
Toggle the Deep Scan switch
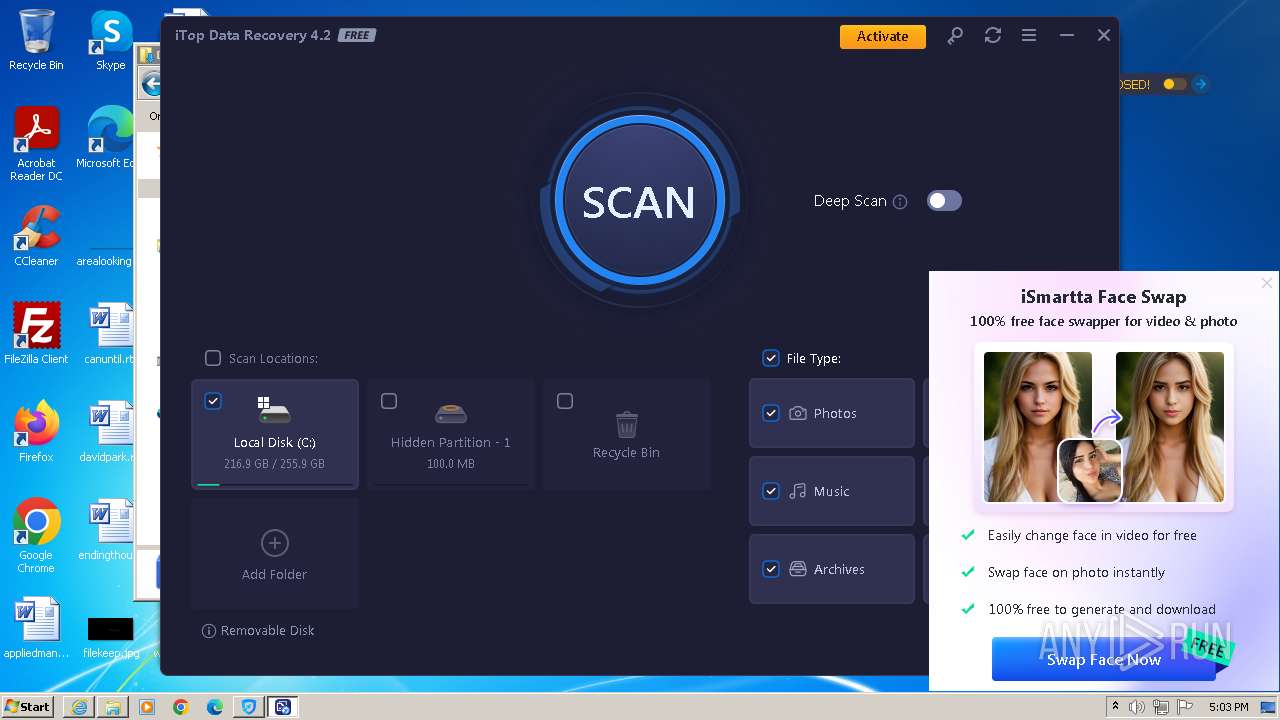944,201
